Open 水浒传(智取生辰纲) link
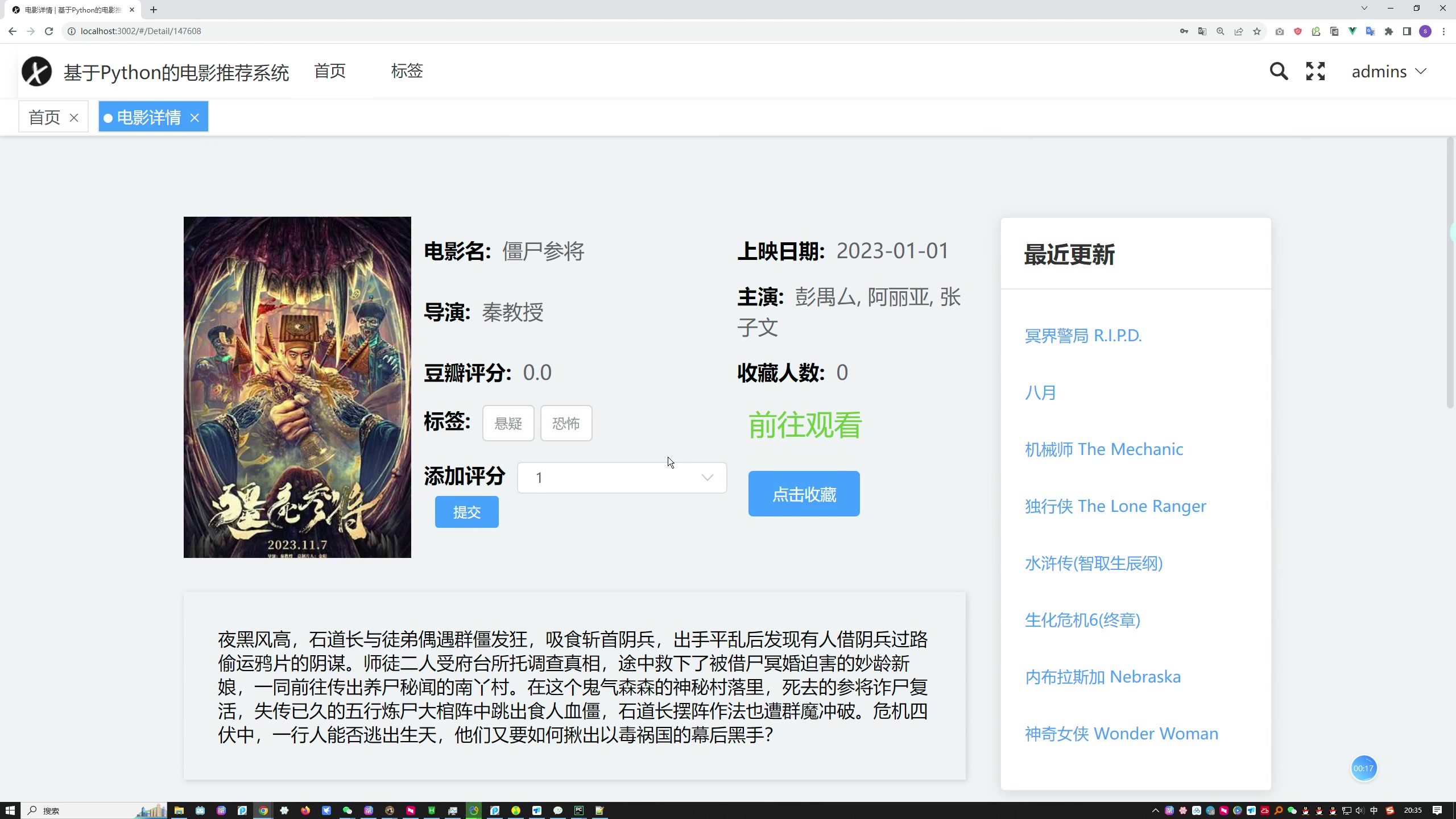Viewport: 1456px width, 819px height. tap(1093, 563)
